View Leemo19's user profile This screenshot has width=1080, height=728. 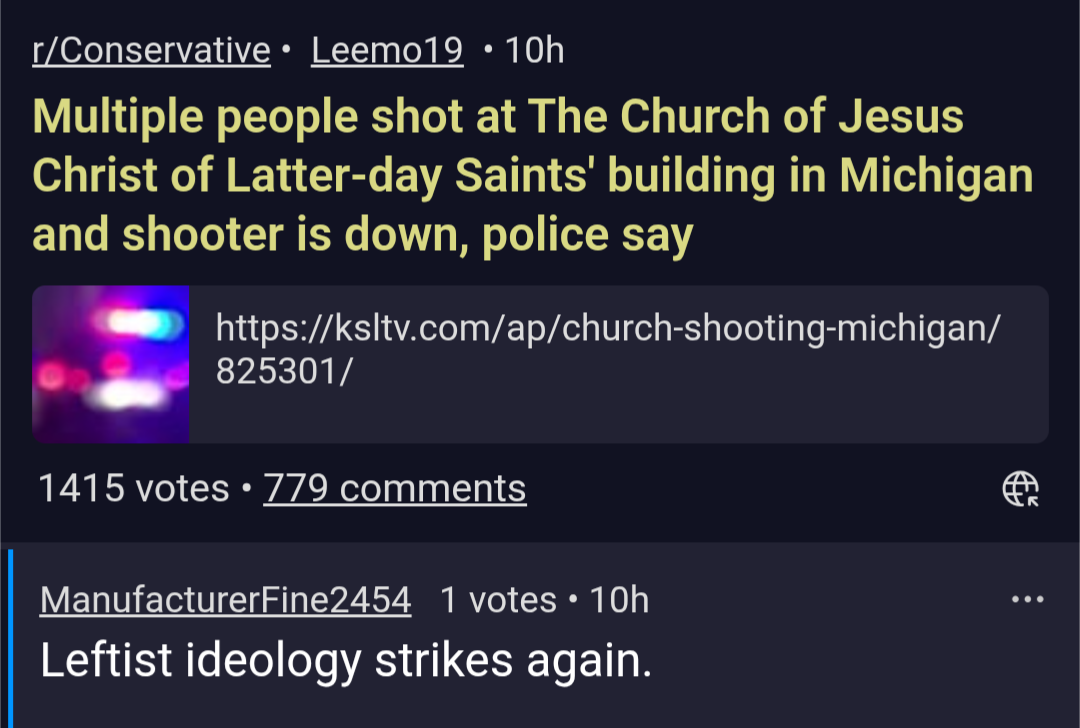click(x=387, y=50)
